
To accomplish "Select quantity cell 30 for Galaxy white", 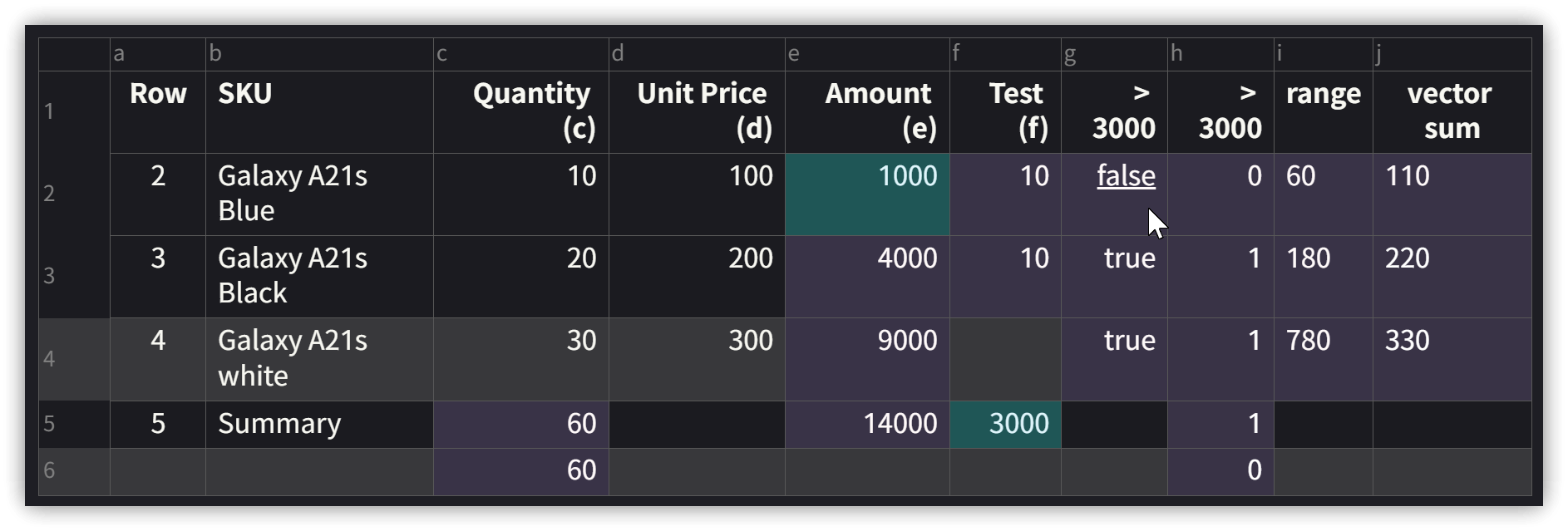I will [x=521, y=359].
